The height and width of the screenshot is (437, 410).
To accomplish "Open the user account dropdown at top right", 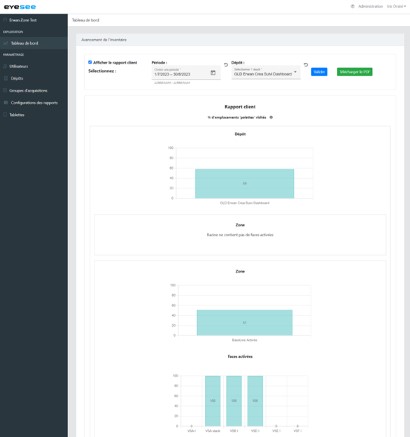I will pyautogui.click(x=396, y=6).
